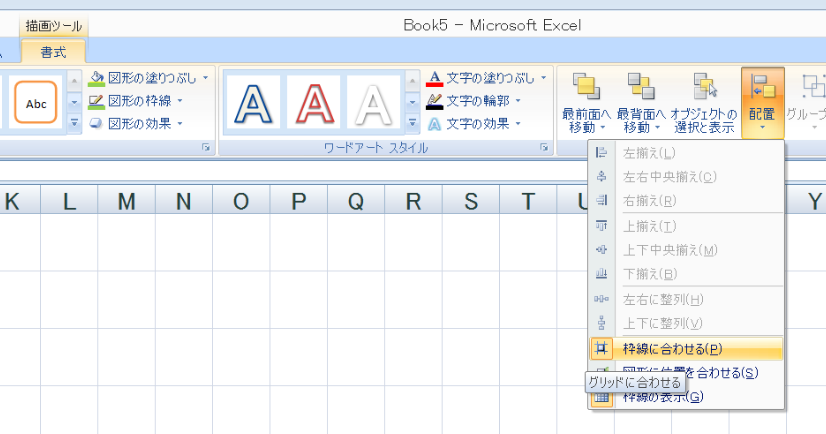The height and width of the screenshot is (434, 826).
Task: Choose 上下に整列(V) distribute vertically
Action: (x=686, y=323)
